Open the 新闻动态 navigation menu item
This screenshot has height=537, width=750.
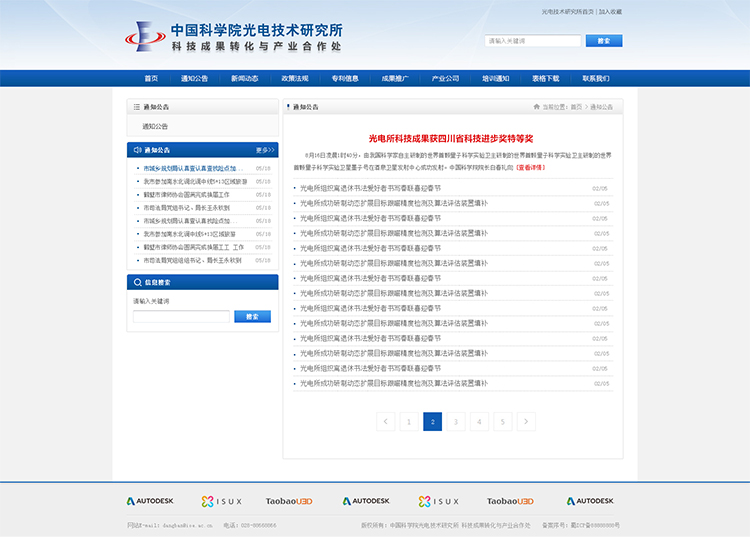click(x=245, y=78)
